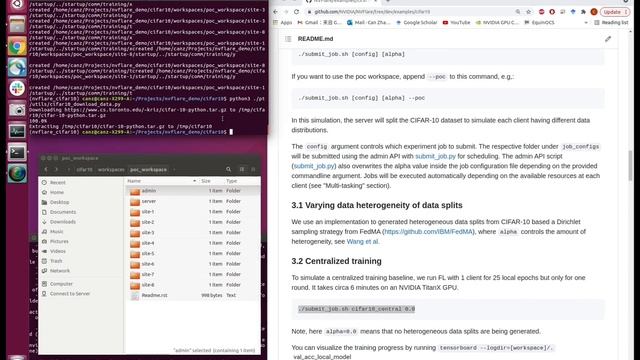The width and height of the screenshot is (640, 360).
Task: Open the file manager grid view option
Action: tap(253, 169)
